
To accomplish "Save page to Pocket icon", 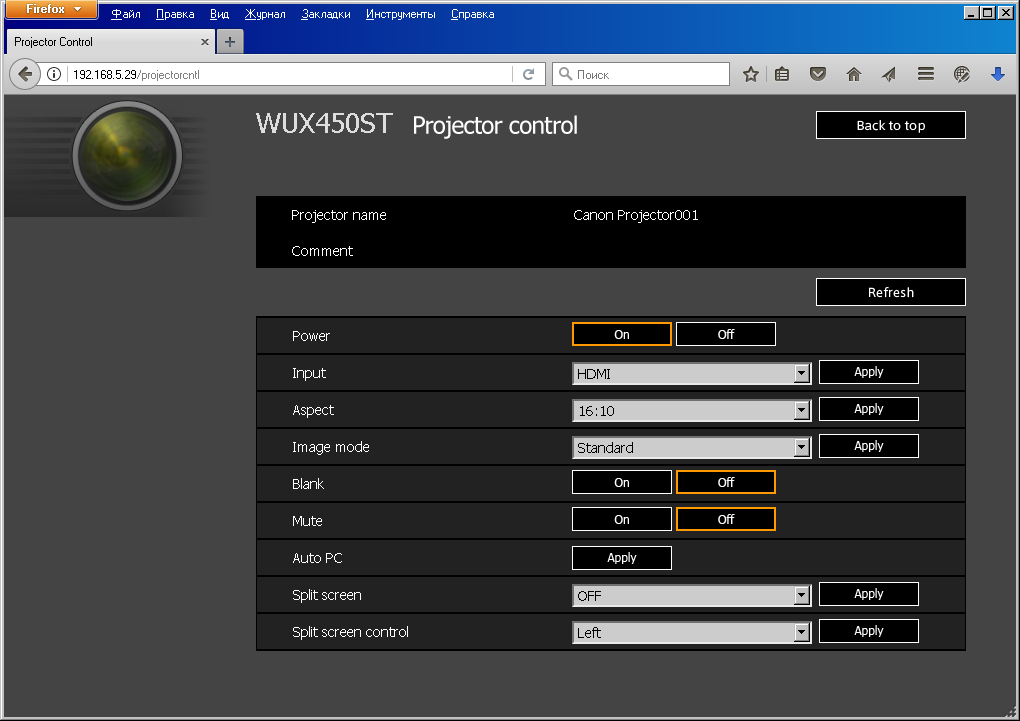I will (818, 74).
